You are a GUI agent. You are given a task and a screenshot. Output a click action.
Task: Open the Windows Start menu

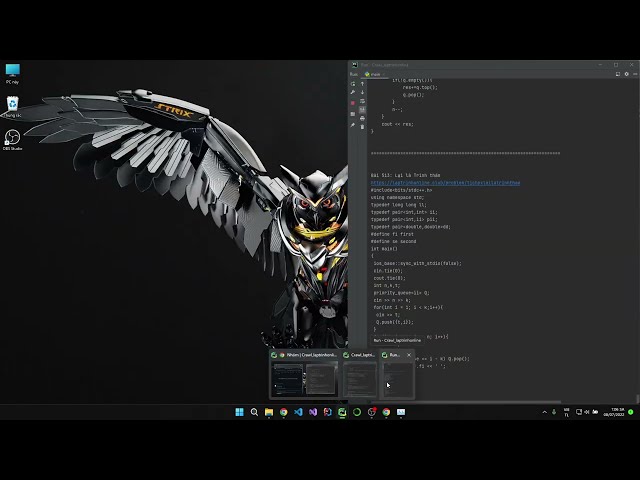pos(240,412)
